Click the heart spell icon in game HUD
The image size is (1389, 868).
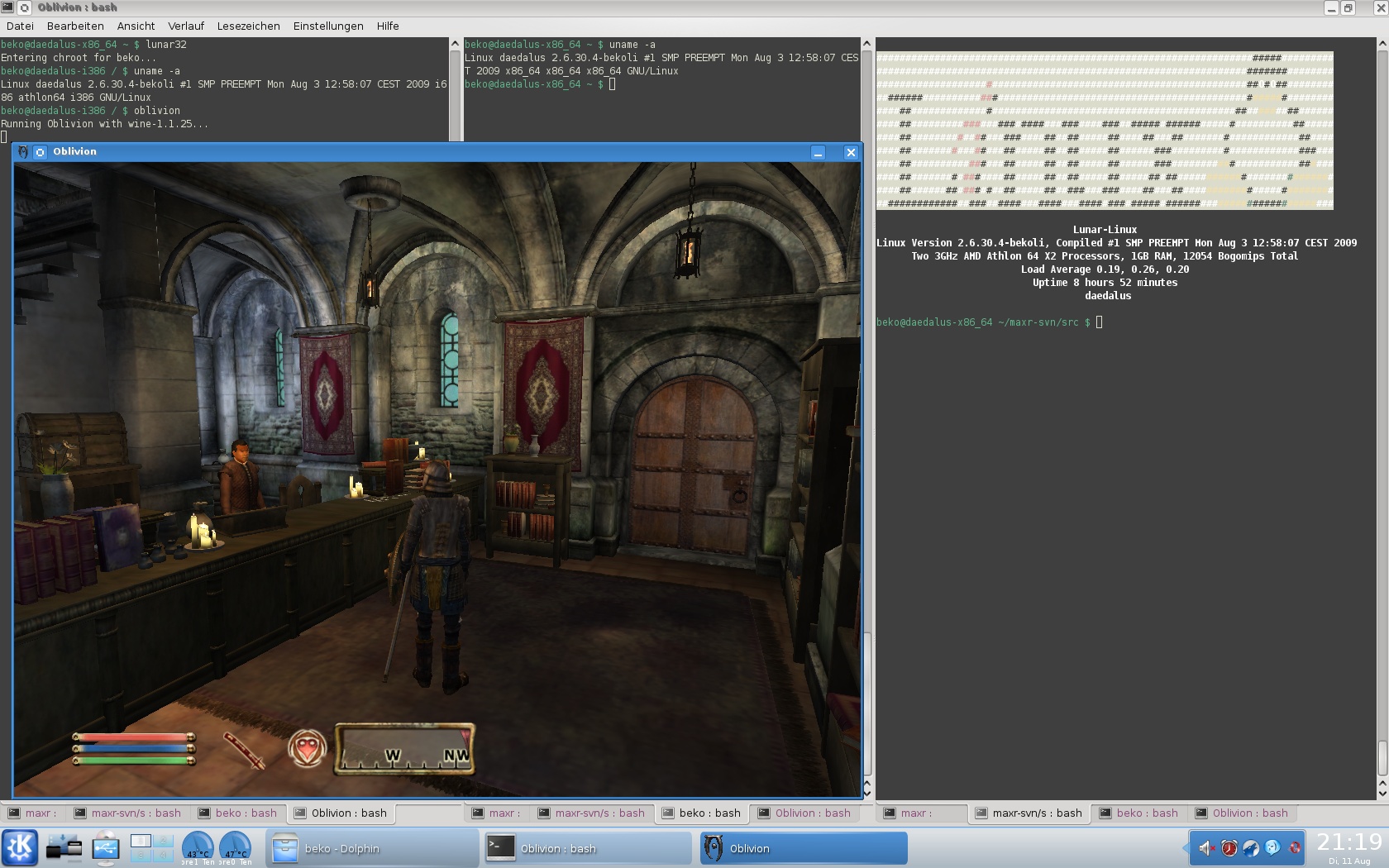(307, 748)
